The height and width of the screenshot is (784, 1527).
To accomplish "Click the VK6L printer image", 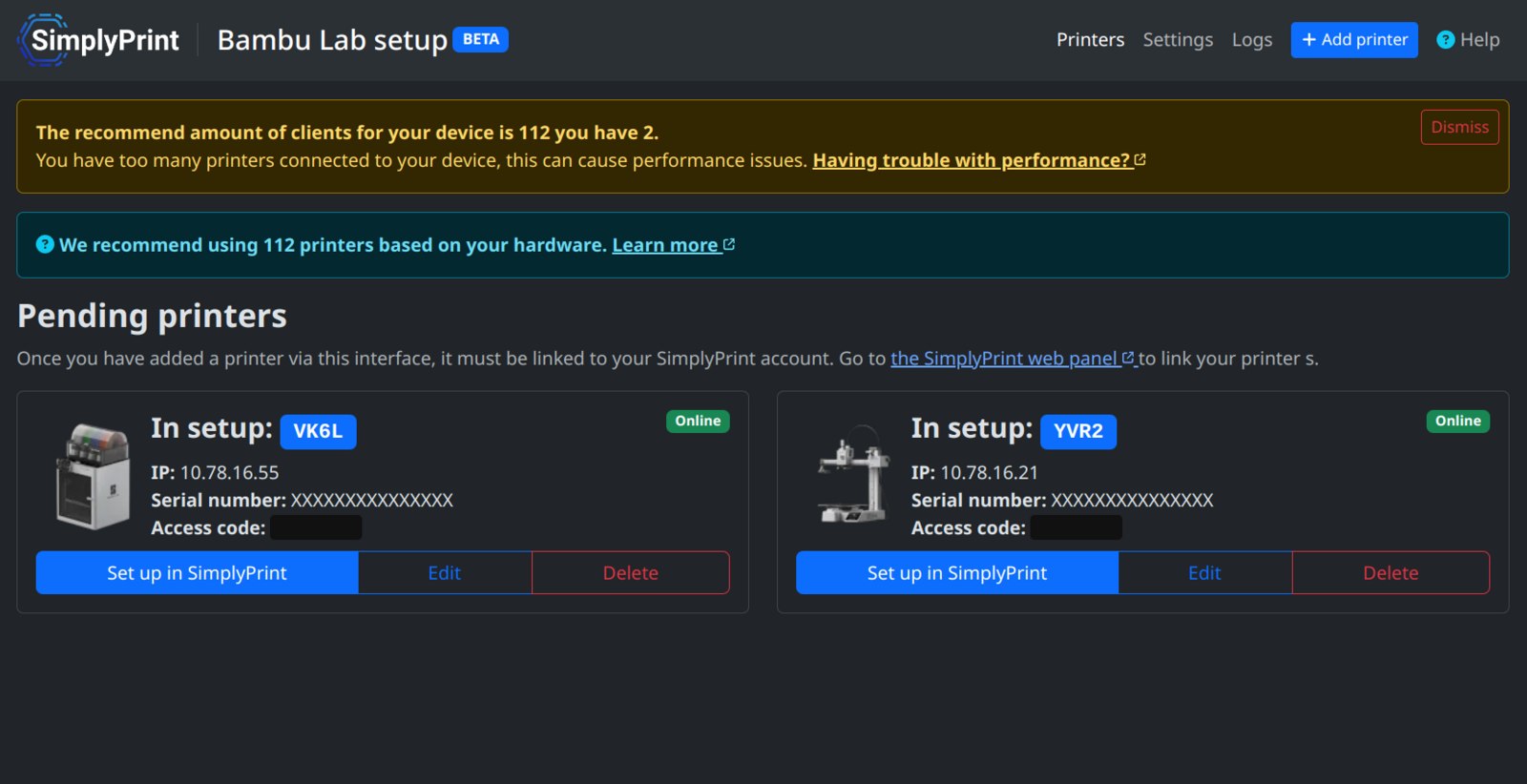I will (x=93, y=477).
